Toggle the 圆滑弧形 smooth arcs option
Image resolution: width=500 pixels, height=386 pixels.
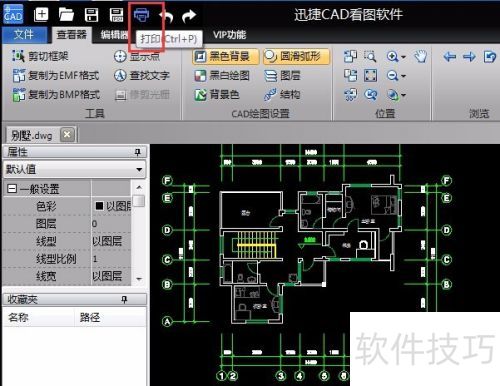pos(296,56)
